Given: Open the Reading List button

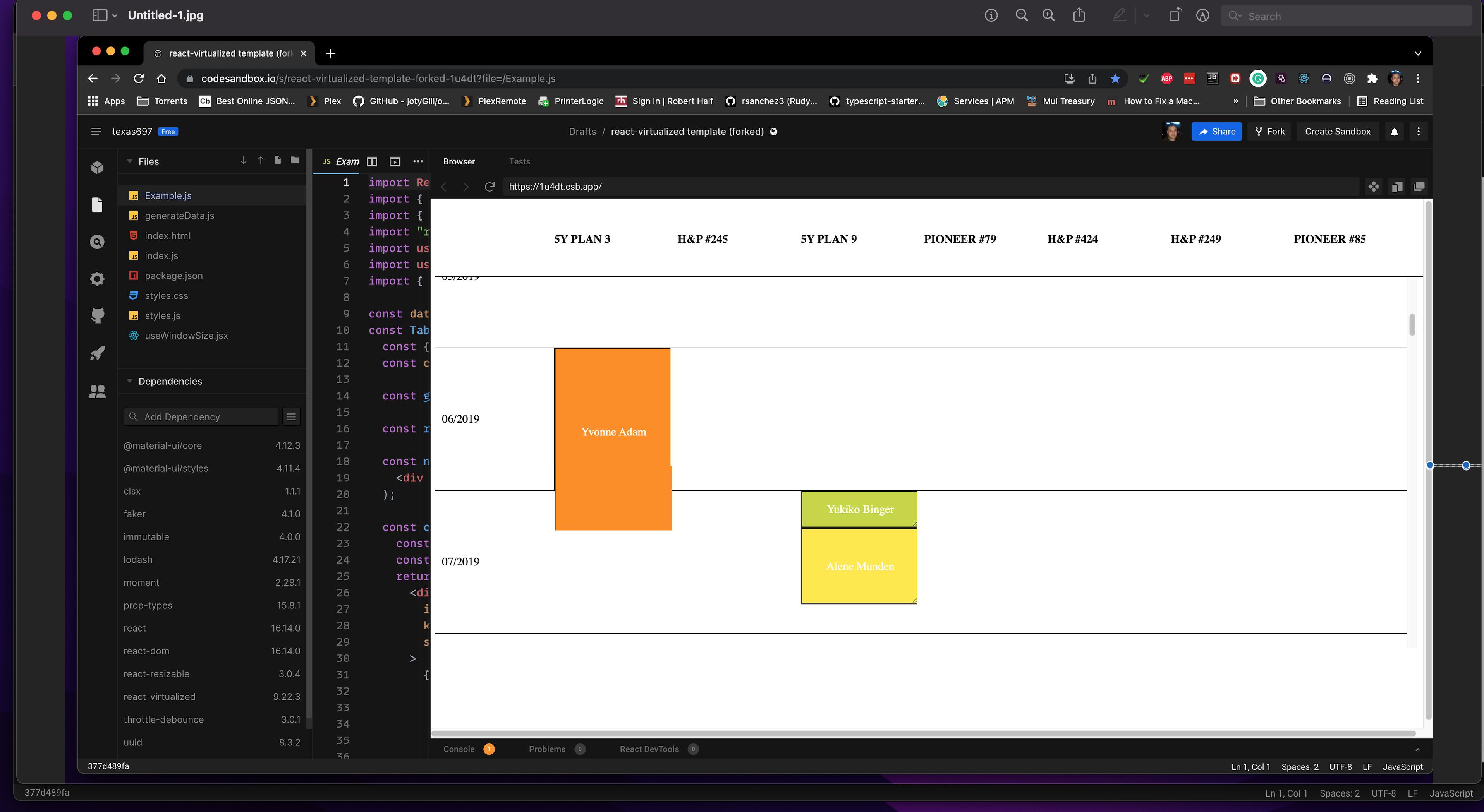Looking at the screenshot, I should (1390, 101).
